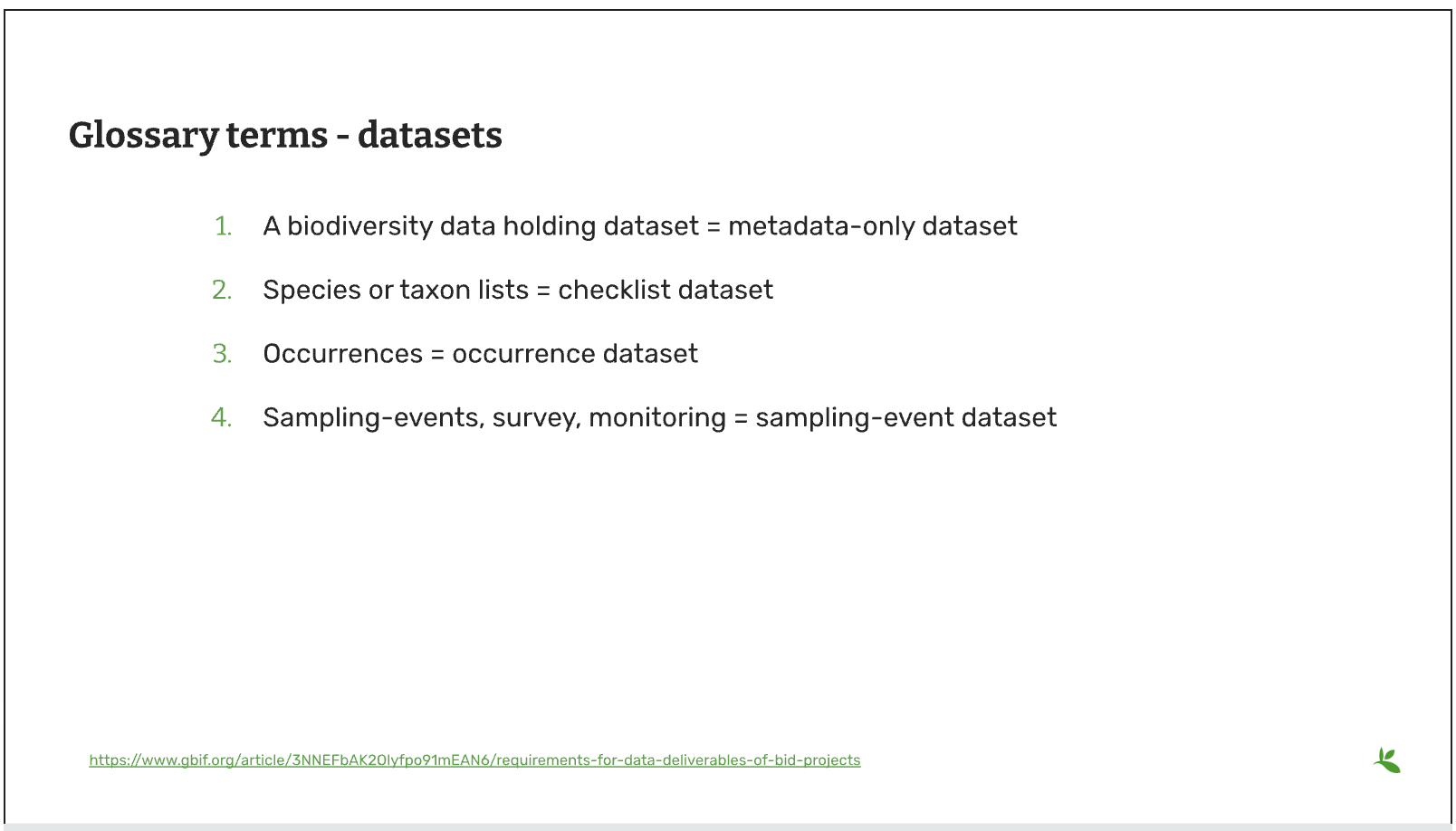Click the phrase 'Sampling-events, survey, monitoring'
Image resolution: width=1456 pixels, height=831 pixels.
click(x=494, y=417)
